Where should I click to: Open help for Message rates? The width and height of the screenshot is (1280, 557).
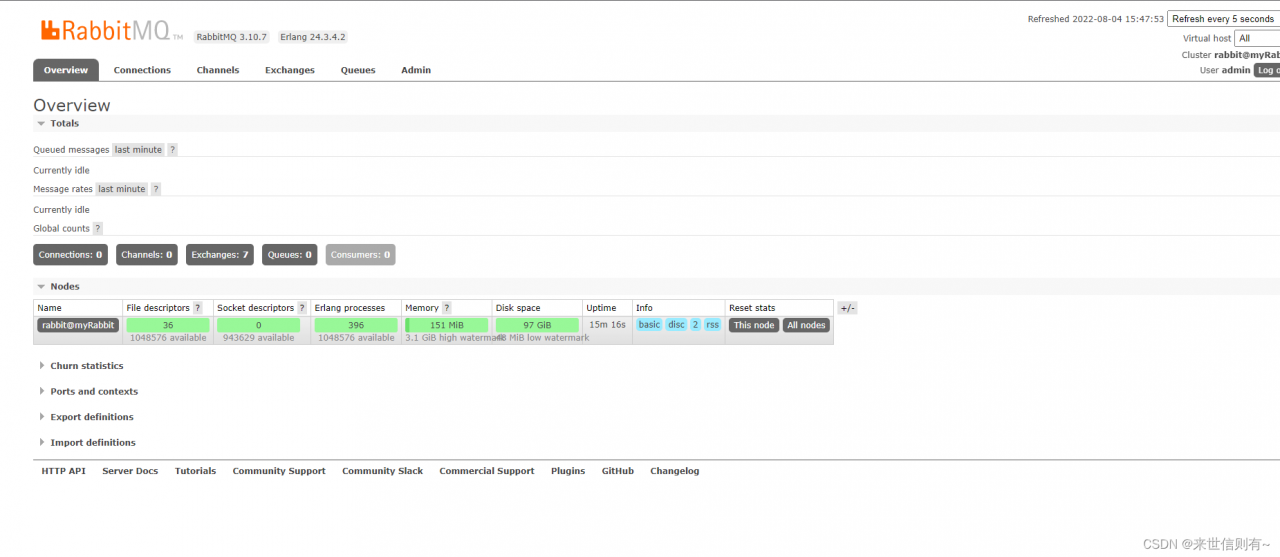[156, 189]
